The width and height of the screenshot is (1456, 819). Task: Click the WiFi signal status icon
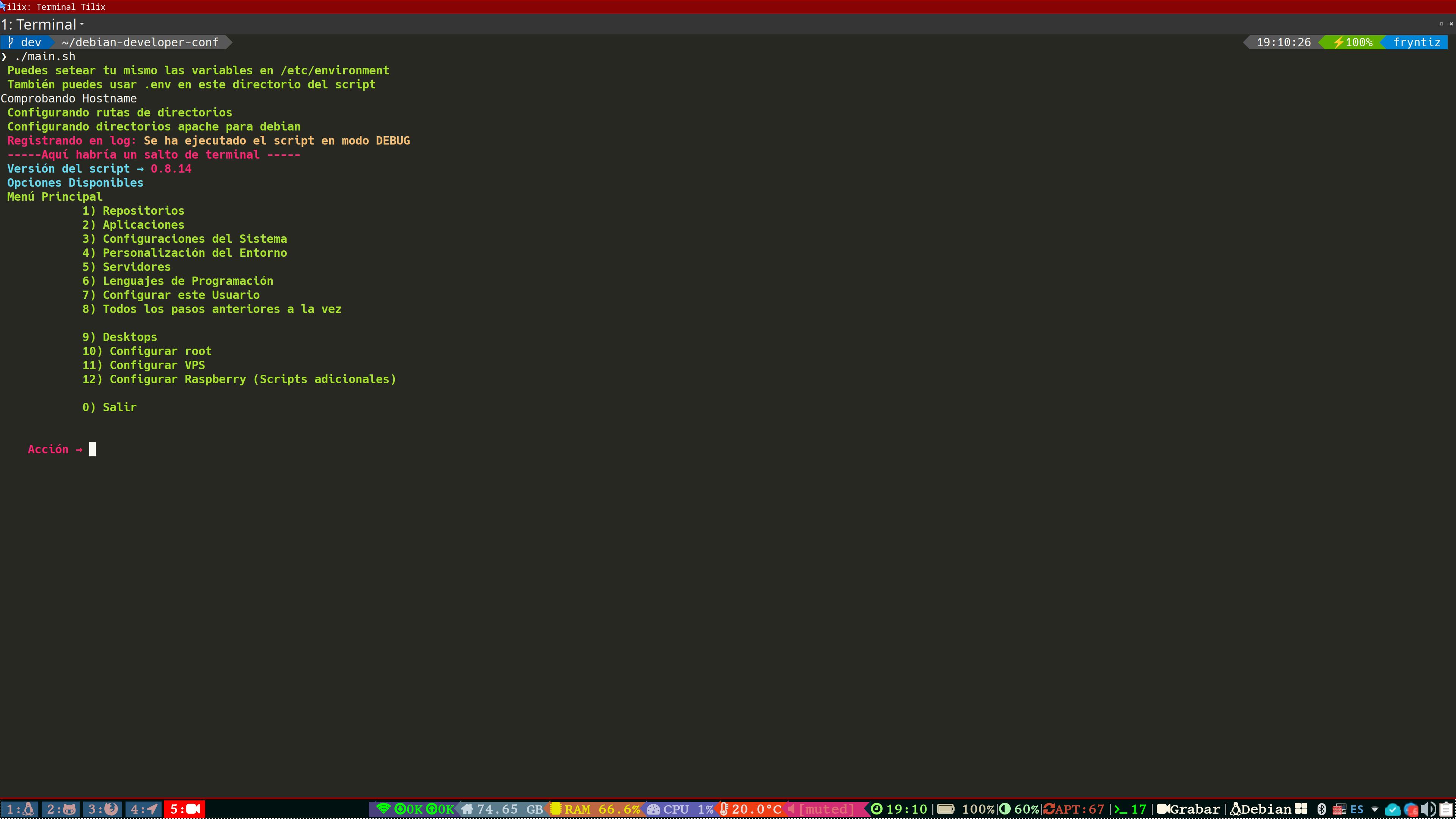[x=384, y=809]
